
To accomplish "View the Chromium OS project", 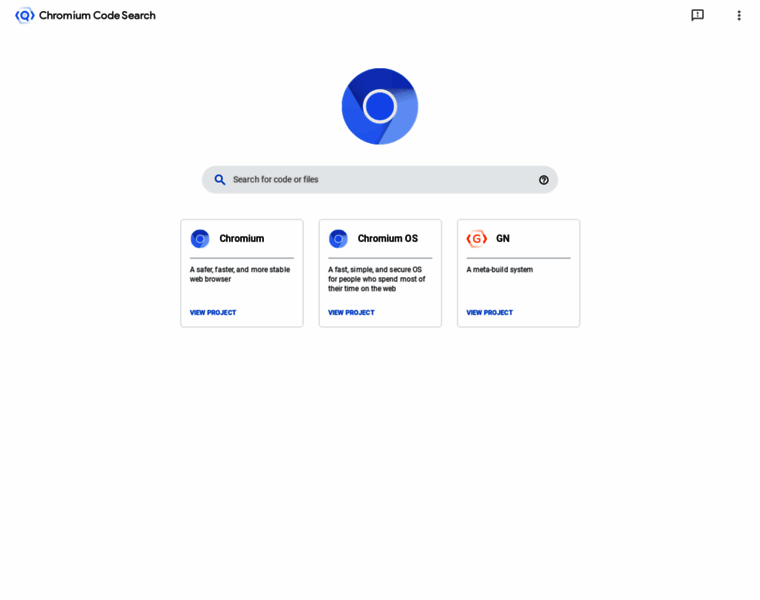I will pyautogui.click(x=351, y=313).
